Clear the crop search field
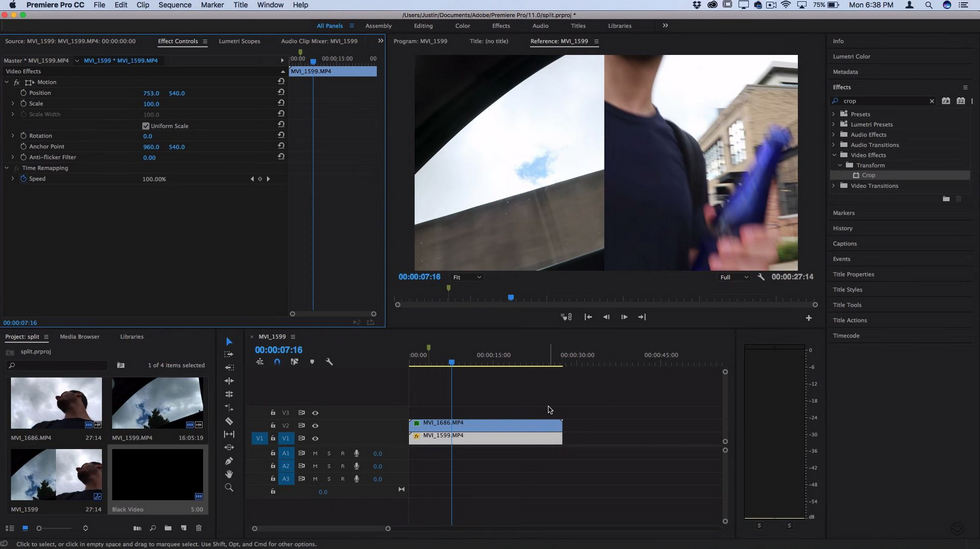This screenshot has height=549, width=980. click(931, 101)
